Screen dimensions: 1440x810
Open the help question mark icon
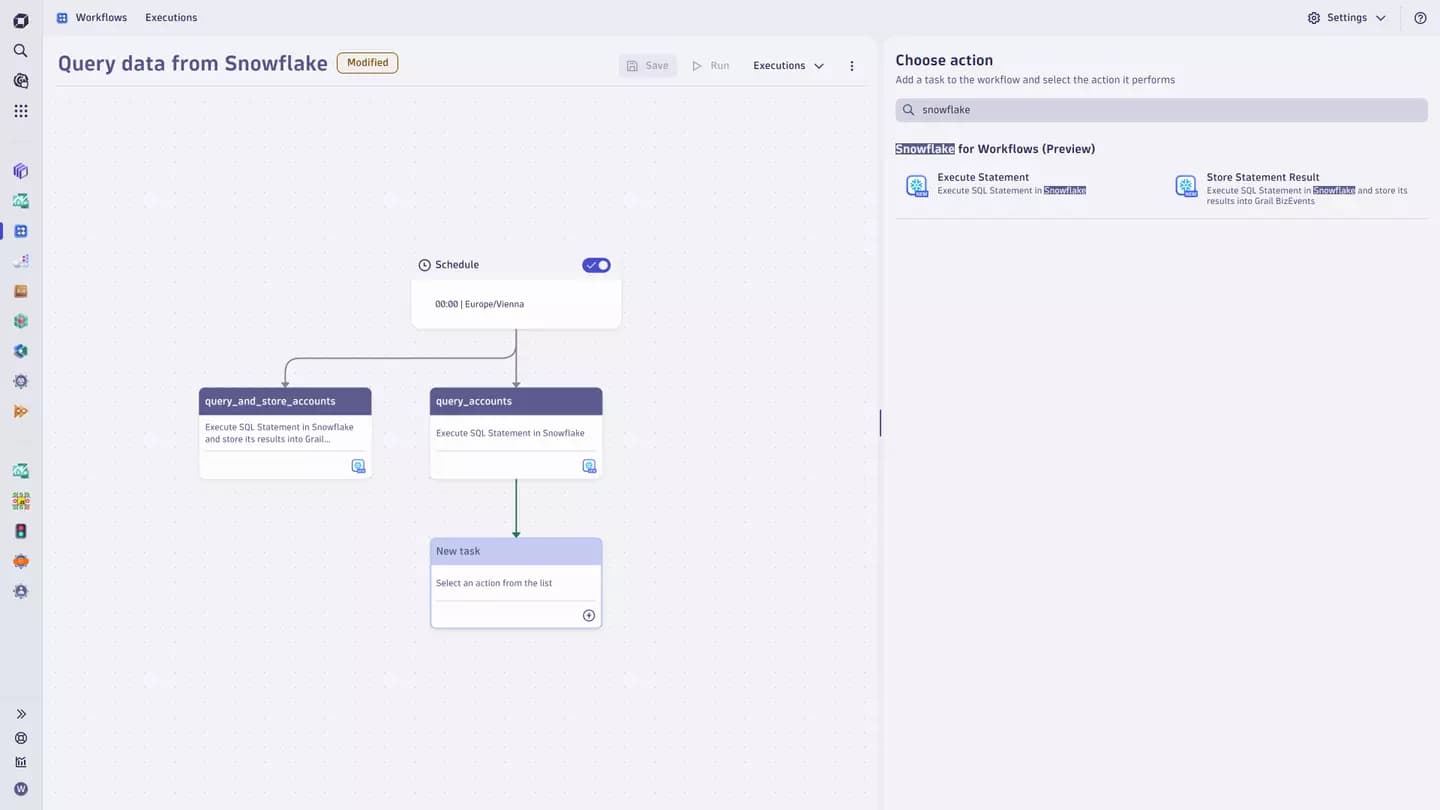pyautogui.click(x=1420, y=18)
